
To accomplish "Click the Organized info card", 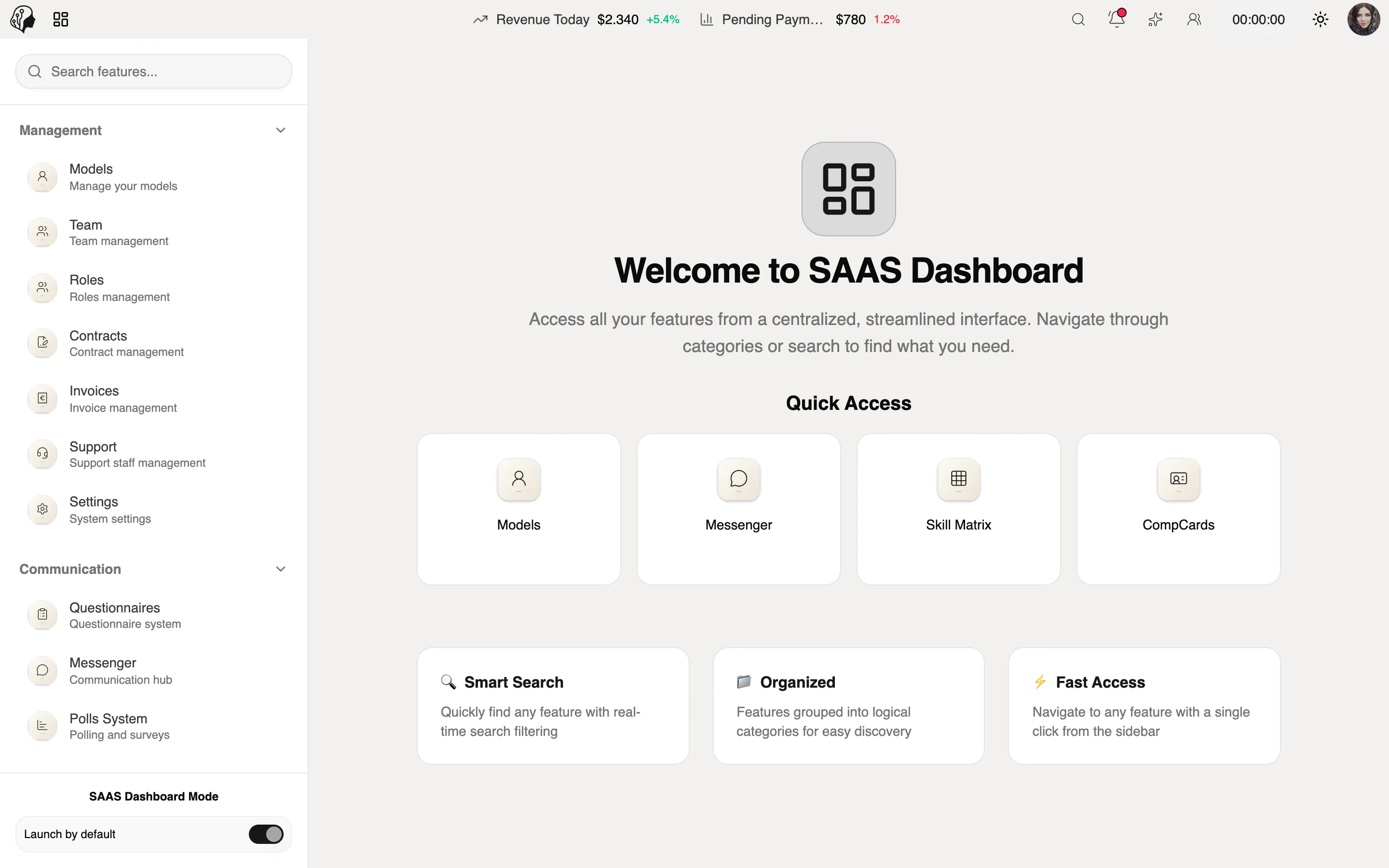I will pyautogui.click(x=848, y=706).
